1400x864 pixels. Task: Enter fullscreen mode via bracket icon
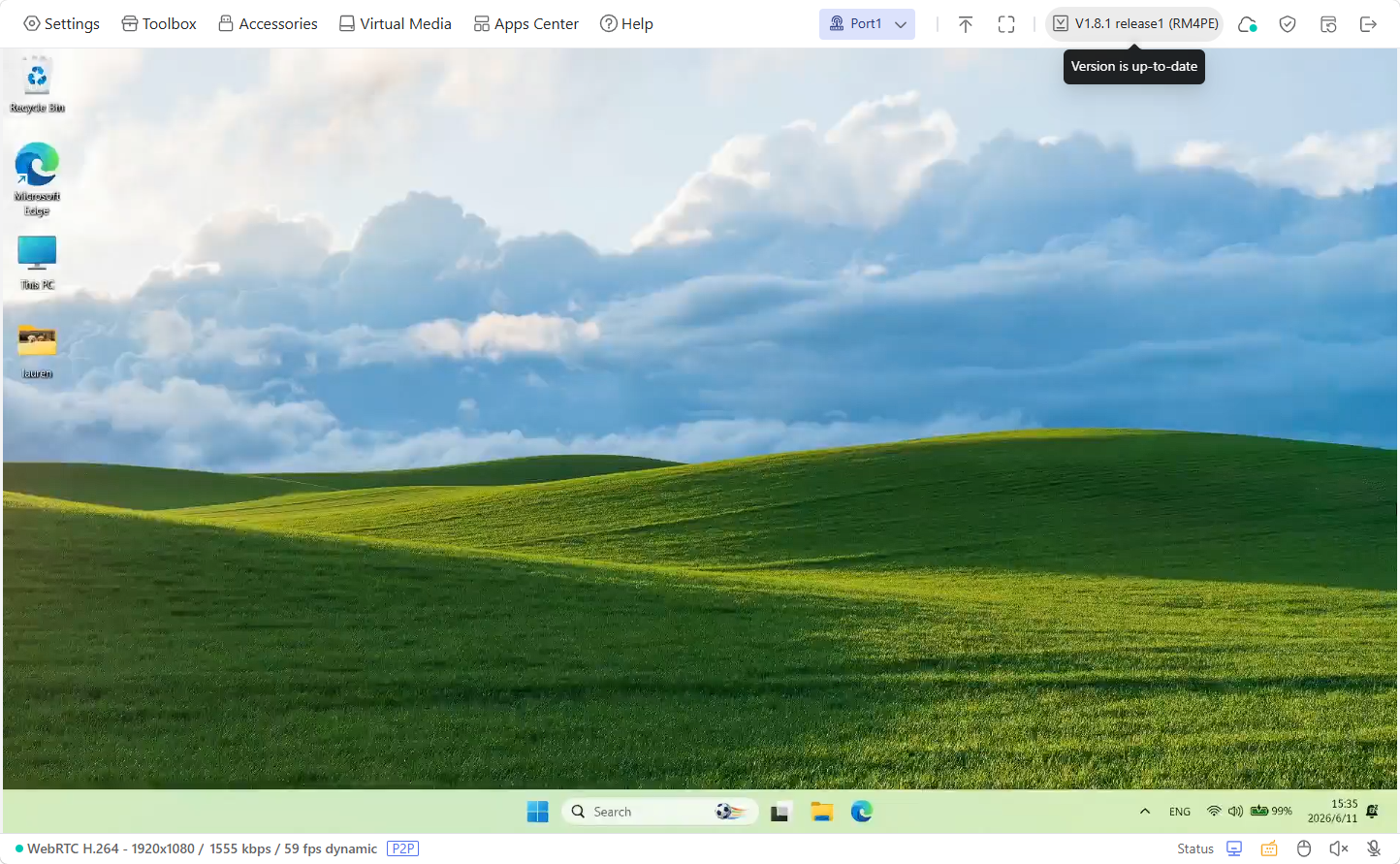pyautogui.click(x=1006, y=24)
